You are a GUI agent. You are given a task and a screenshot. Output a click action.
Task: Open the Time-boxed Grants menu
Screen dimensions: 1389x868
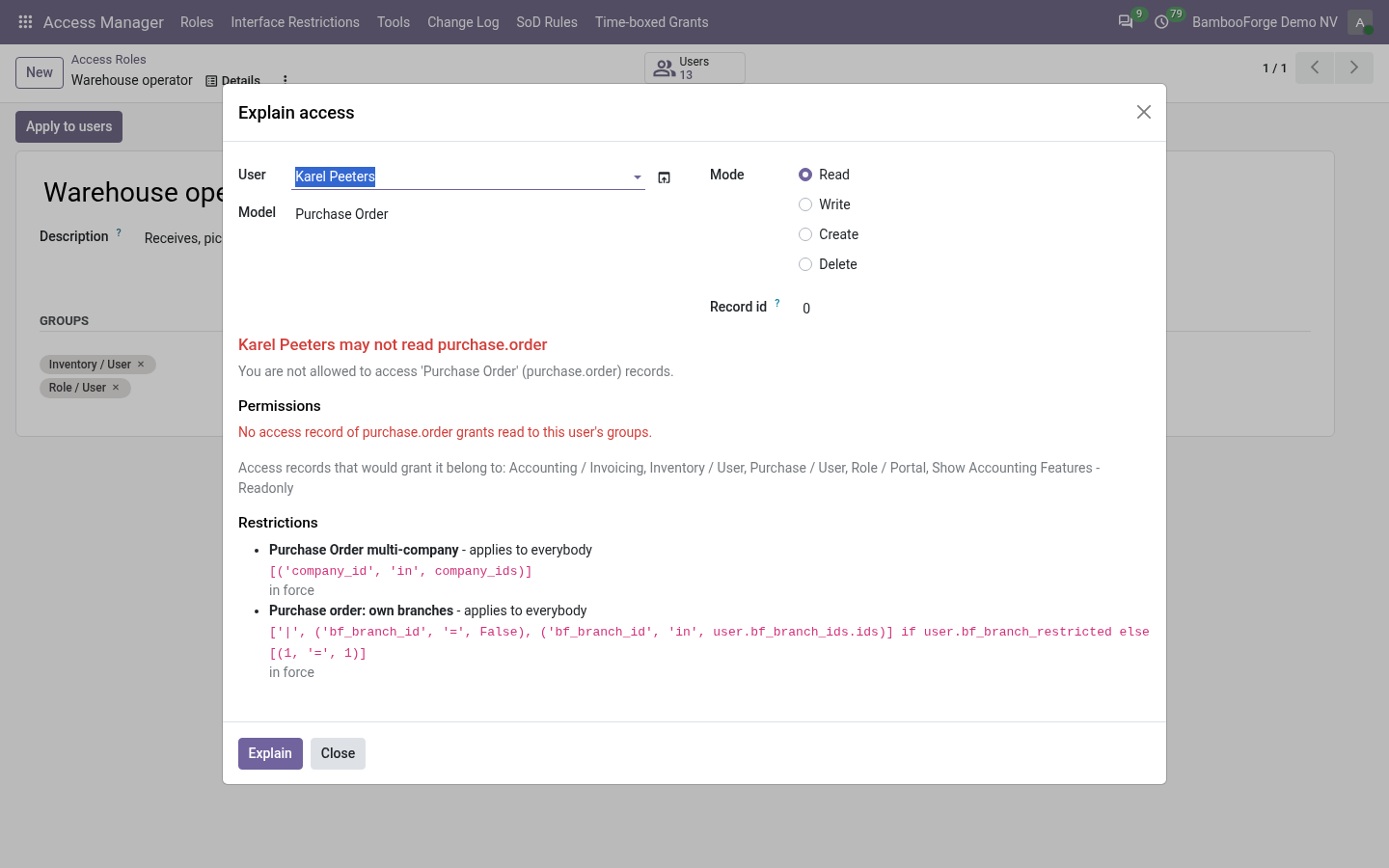pyautogui.click(x=652, y=22)
